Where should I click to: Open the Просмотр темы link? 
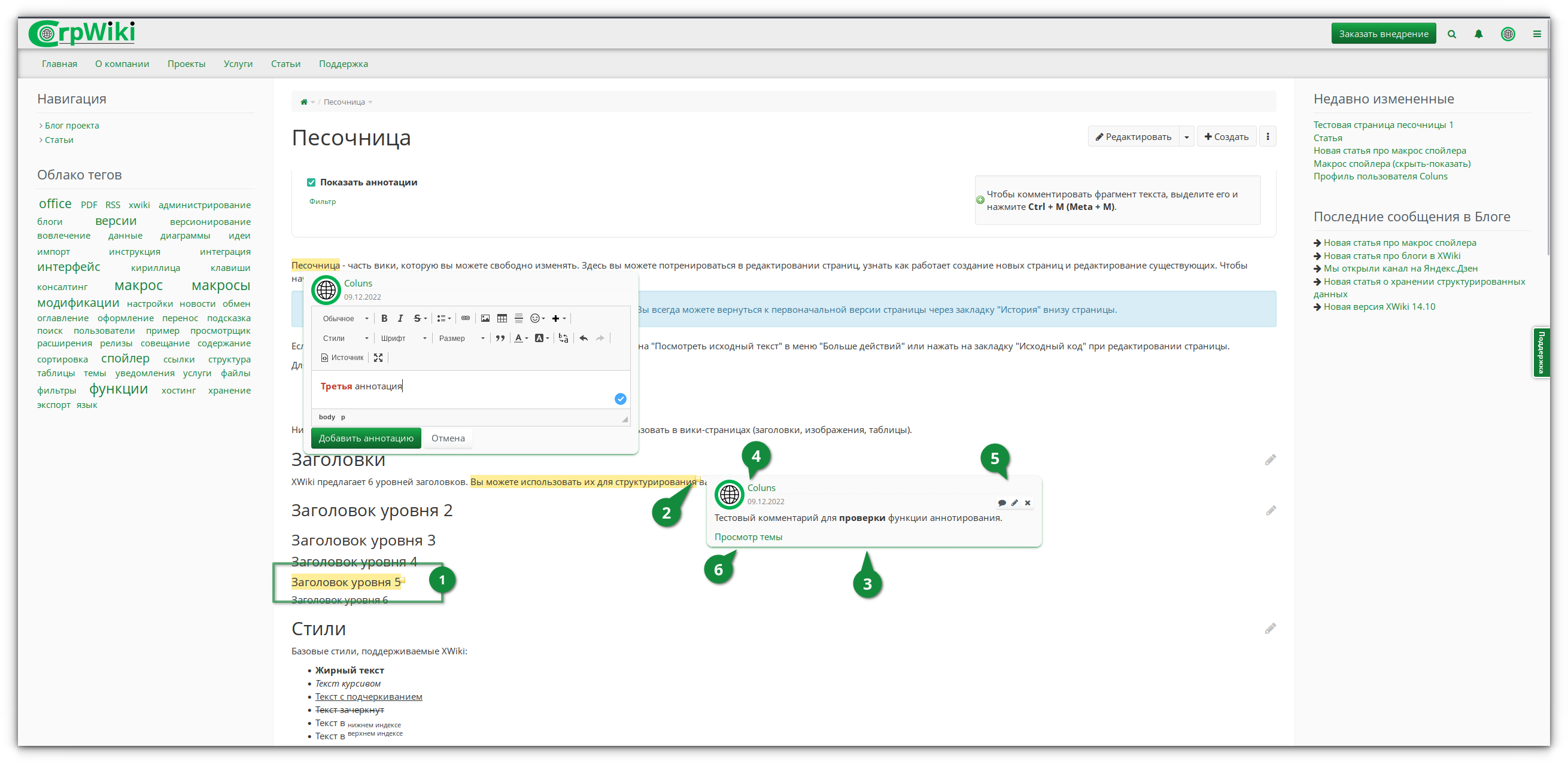748,537
